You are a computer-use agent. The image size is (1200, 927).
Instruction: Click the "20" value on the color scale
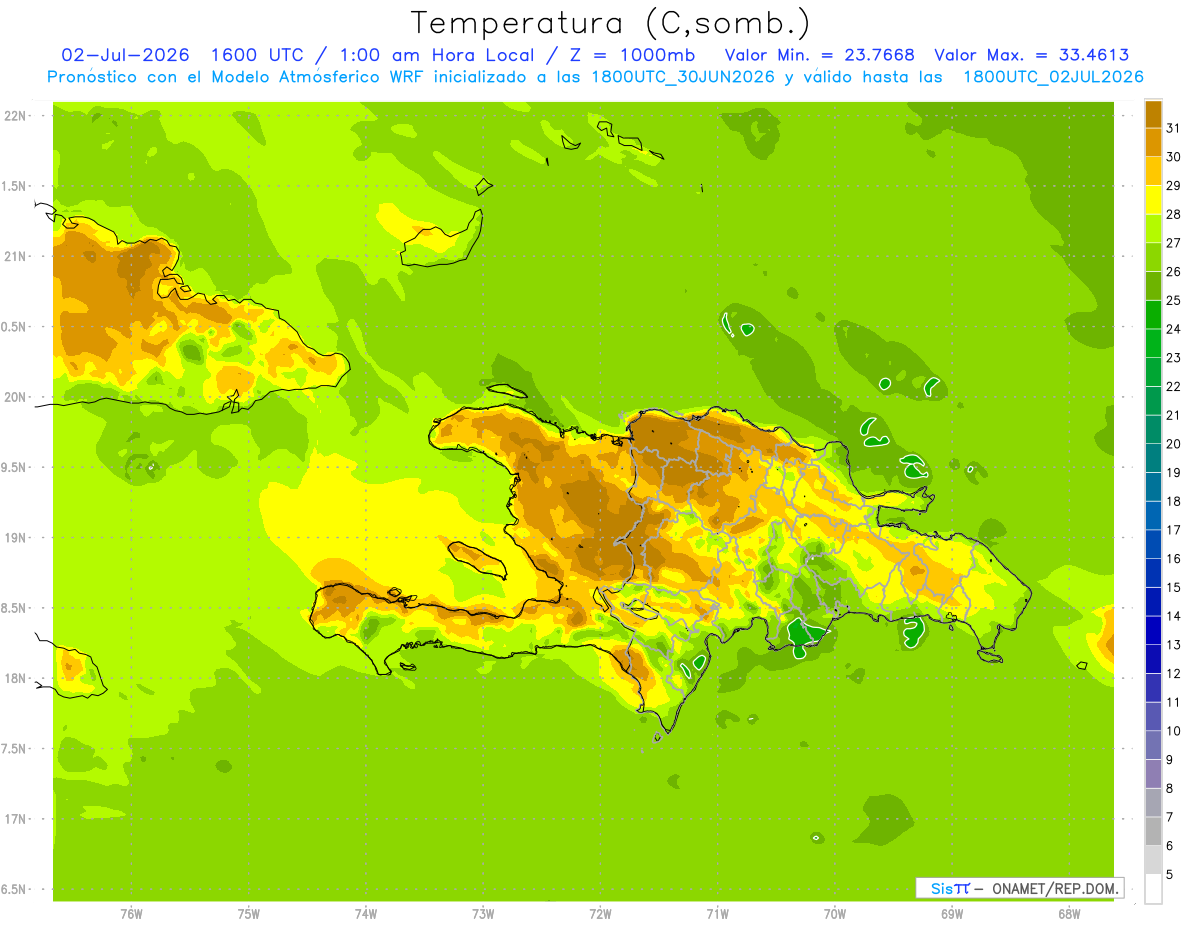1174,444
